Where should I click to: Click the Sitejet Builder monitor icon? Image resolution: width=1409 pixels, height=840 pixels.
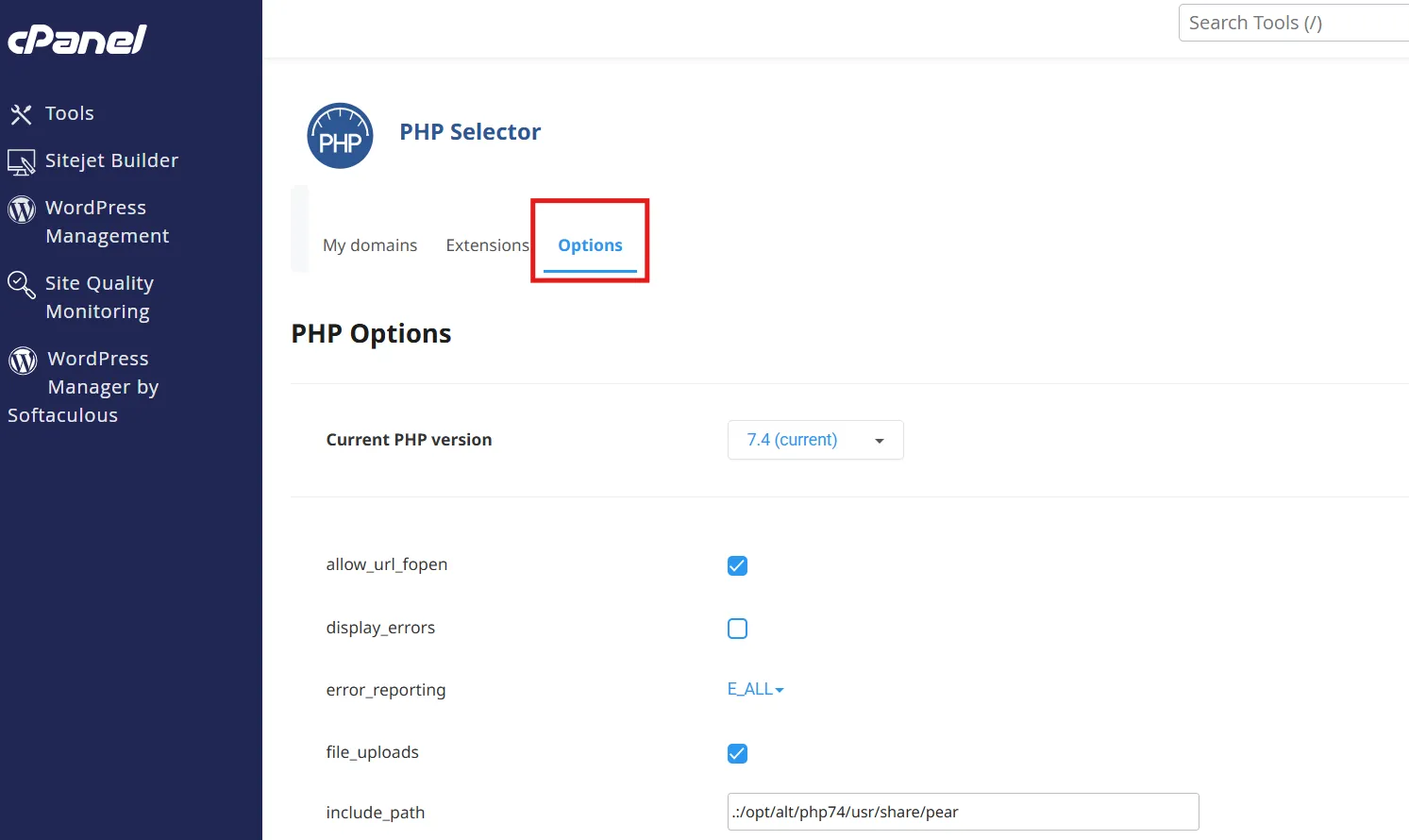click(x=21, y=162)
